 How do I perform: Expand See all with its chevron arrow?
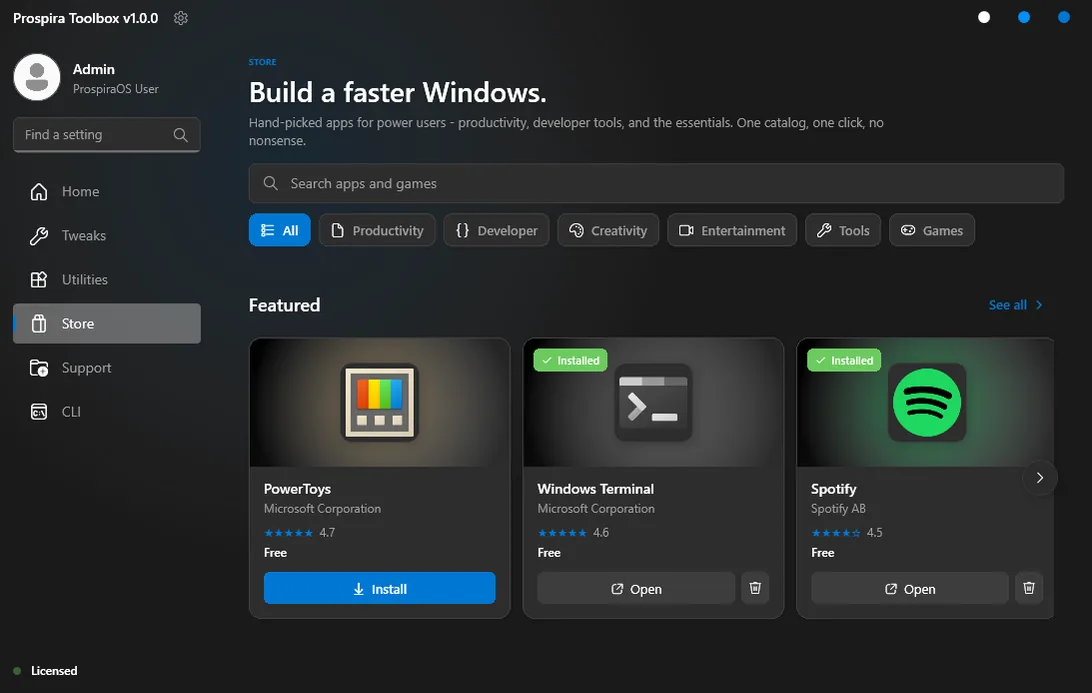(1039, 305)
